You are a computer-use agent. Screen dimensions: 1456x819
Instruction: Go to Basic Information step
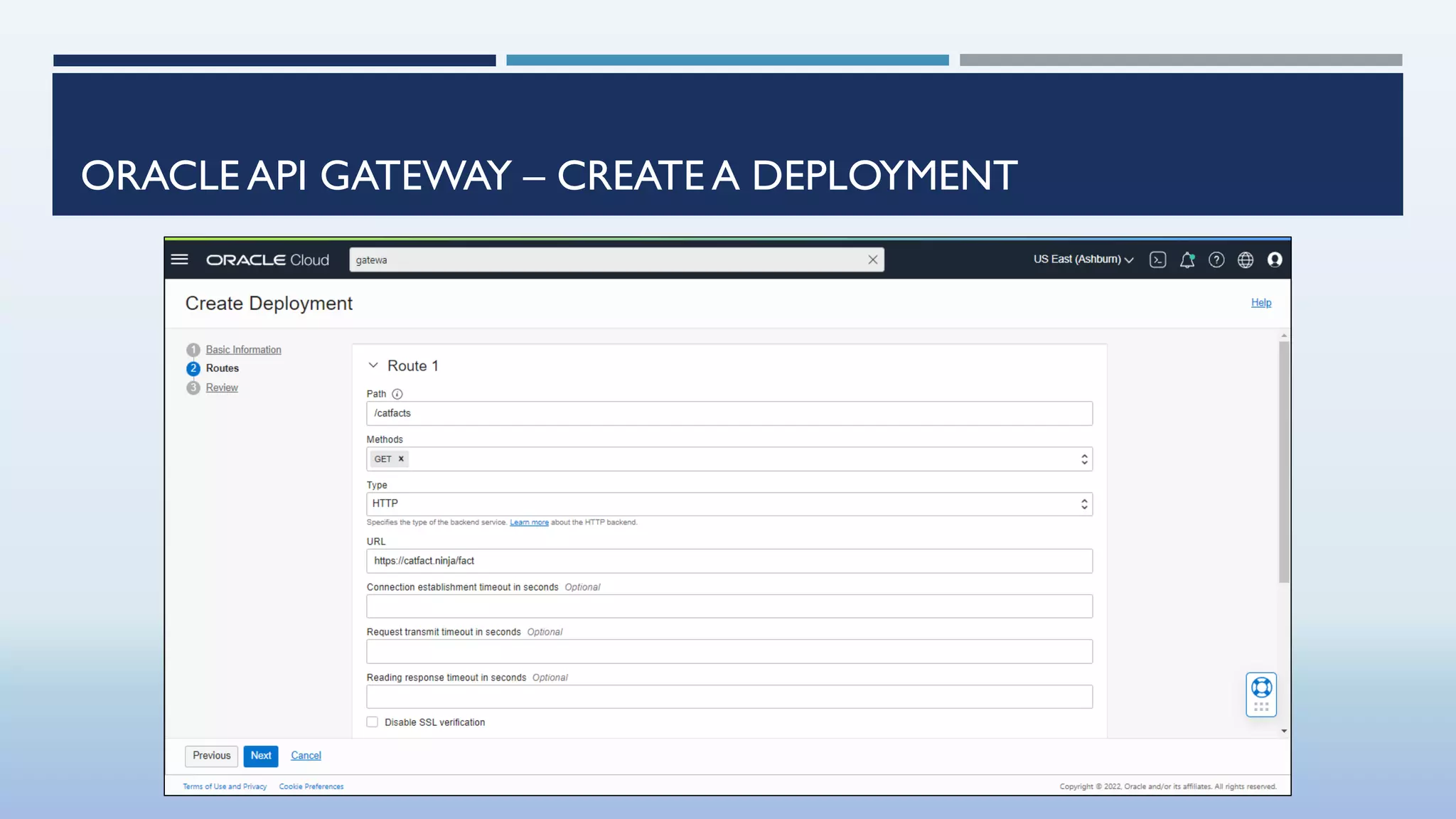tap(244, 350)
